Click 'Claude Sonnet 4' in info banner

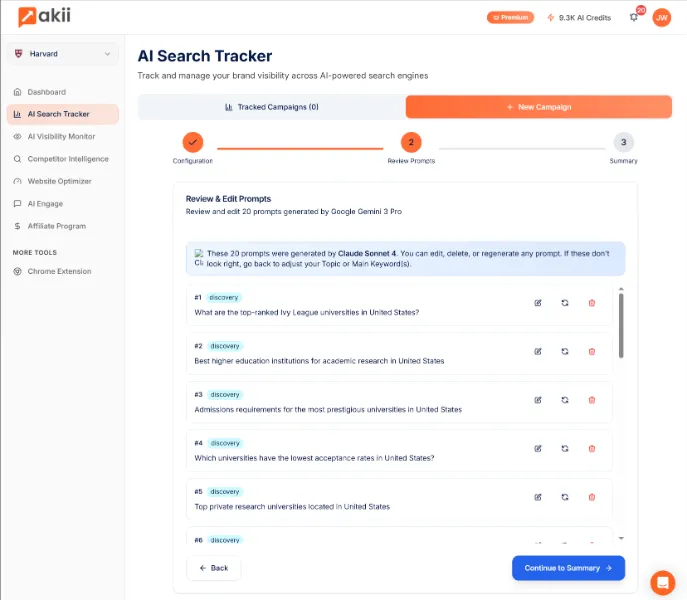click(x=367, y=253)
